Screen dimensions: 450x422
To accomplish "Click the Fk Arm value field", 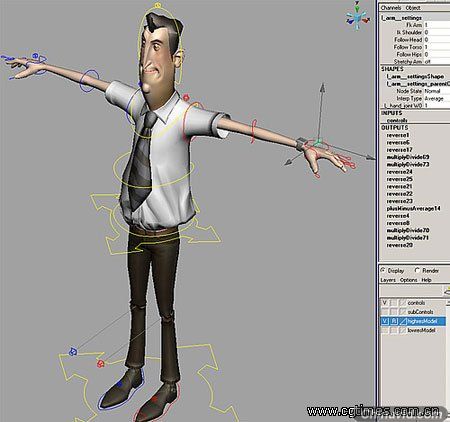I will [x=437, y=25].
